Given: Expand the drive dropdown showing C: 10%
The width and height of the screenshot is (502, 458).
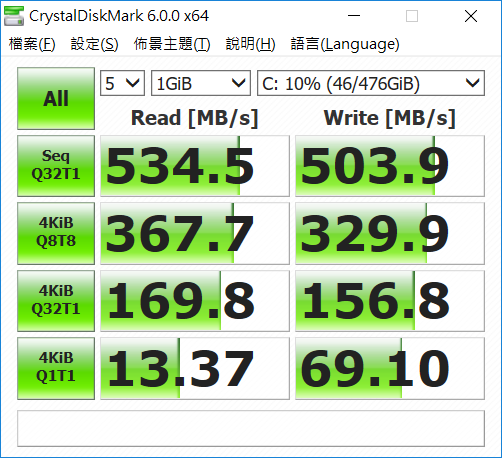Looking at the screenshot, I should click(x=371, y=83).
